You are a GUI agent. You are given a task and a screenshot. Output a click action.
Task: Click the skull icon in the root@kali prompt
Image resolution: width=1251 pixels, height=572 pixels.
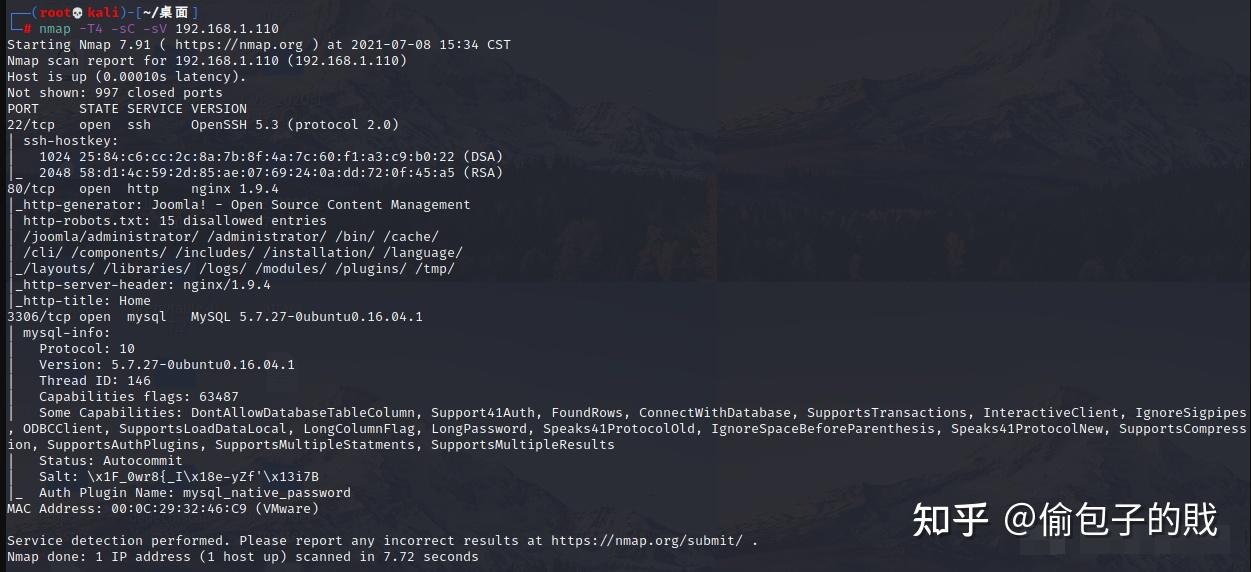77,12
